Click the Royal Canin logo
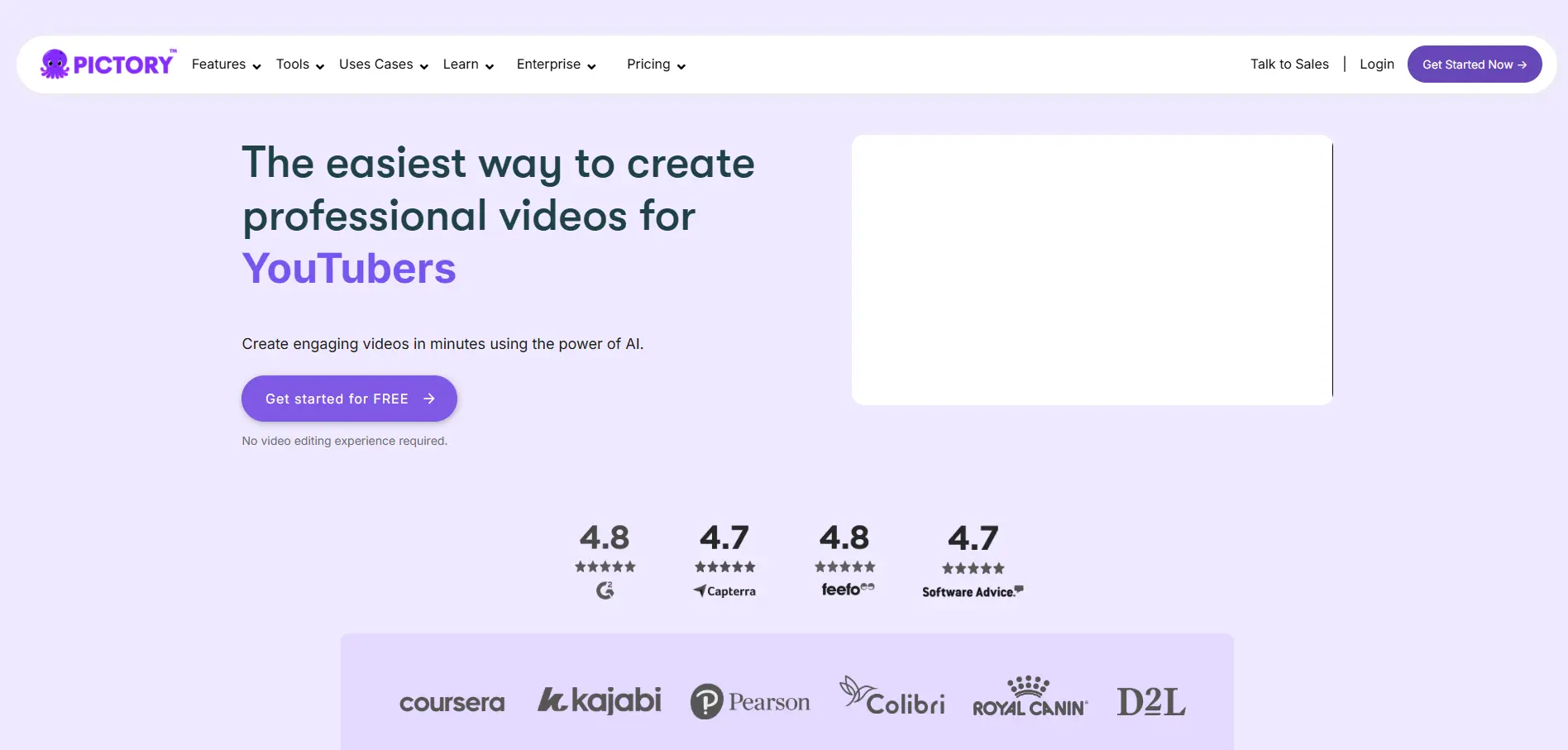 (x=1030, y=695)
